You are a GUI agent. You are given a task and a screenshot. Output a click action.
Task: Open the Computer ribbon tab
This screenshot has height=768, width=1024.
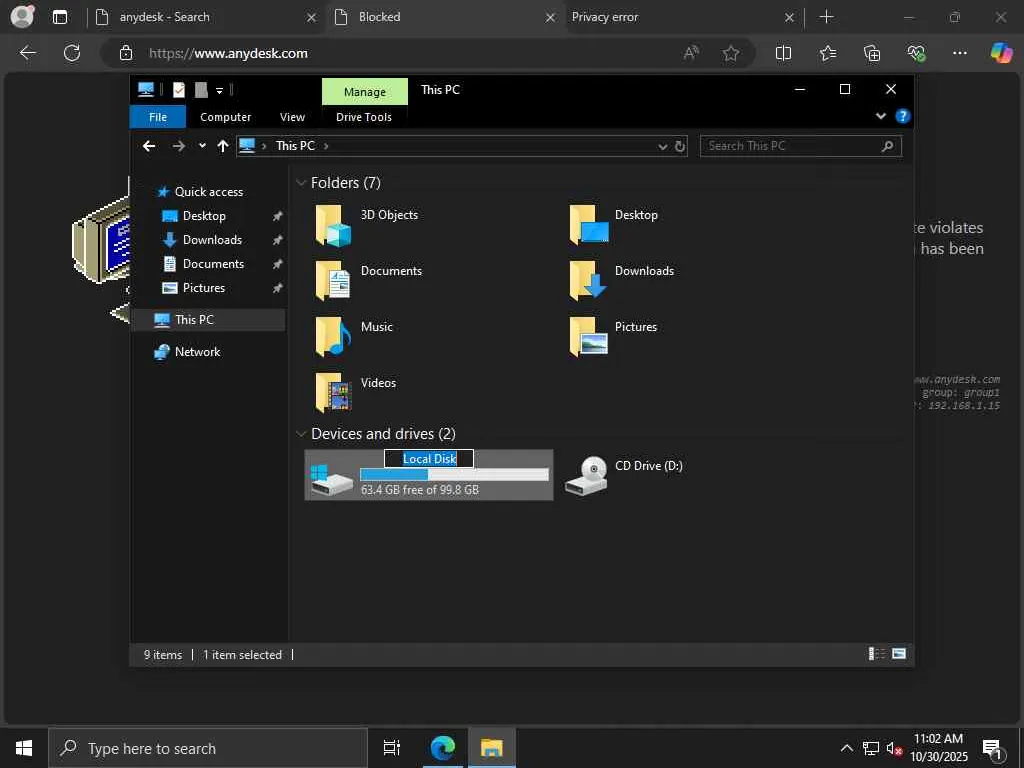225,117
